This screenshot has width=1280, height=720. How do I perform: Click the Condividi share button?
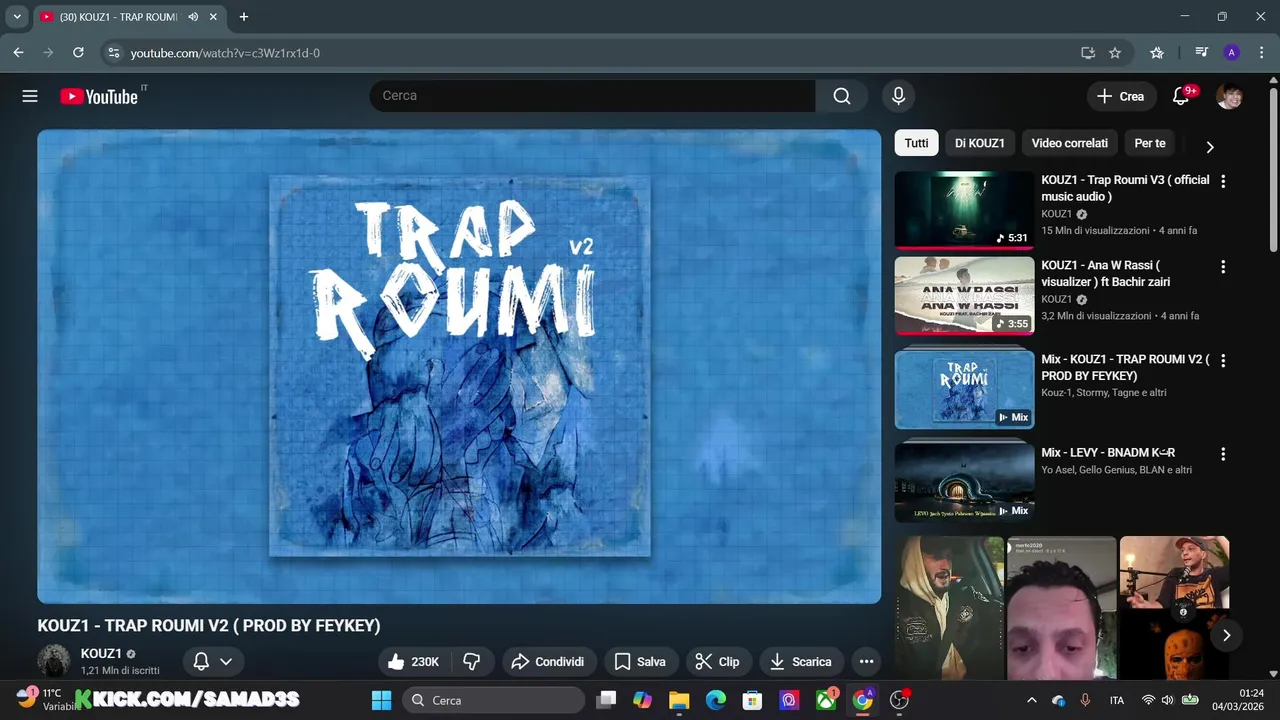pos(547,661)
